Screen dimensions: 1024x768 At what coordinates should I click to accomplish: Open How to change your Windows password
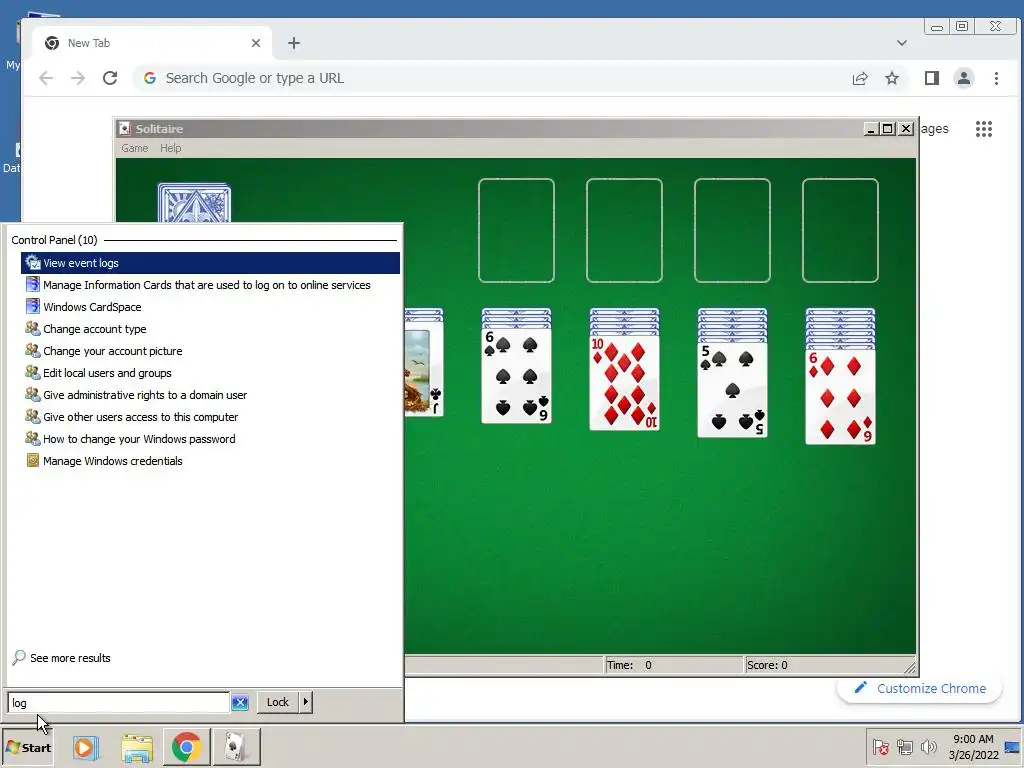(210, 439)
